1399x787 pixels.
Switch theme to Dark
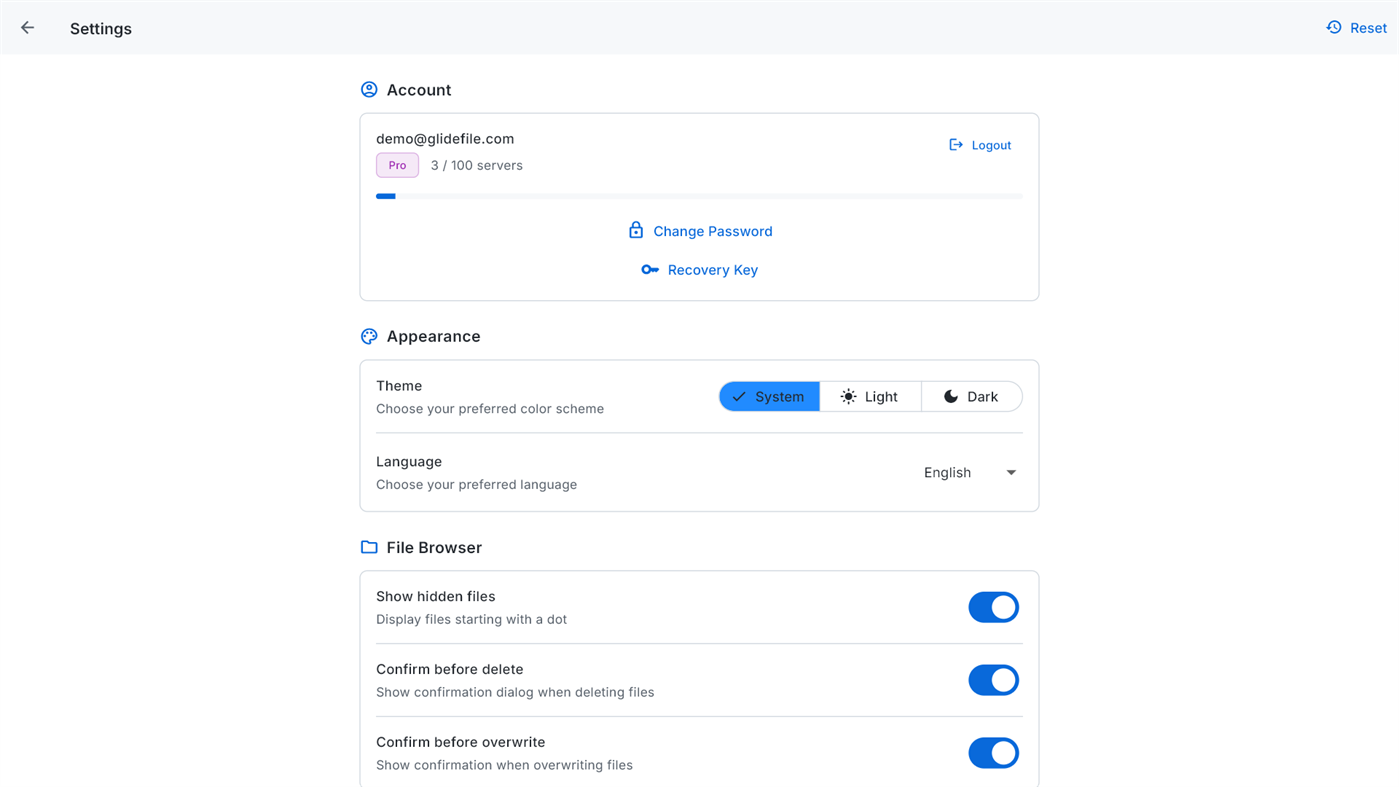tap(972, 397)
